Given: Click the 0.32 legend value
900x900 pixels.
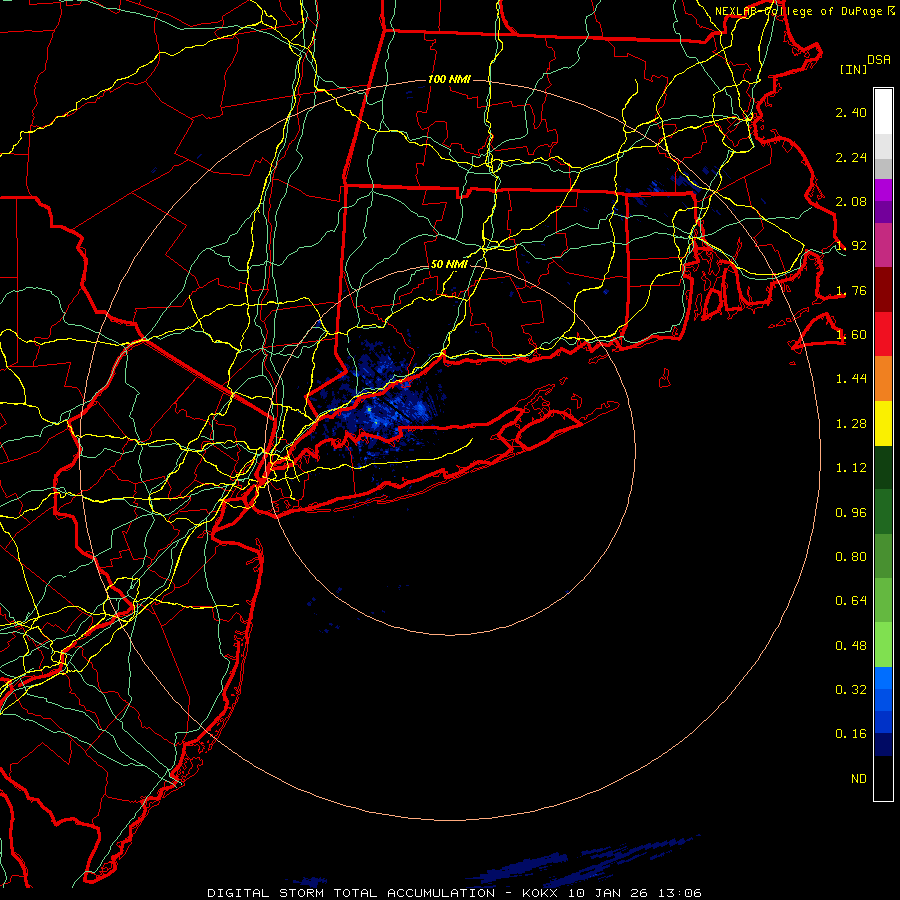Looking at the screenshot, I should tap(851, 690).
